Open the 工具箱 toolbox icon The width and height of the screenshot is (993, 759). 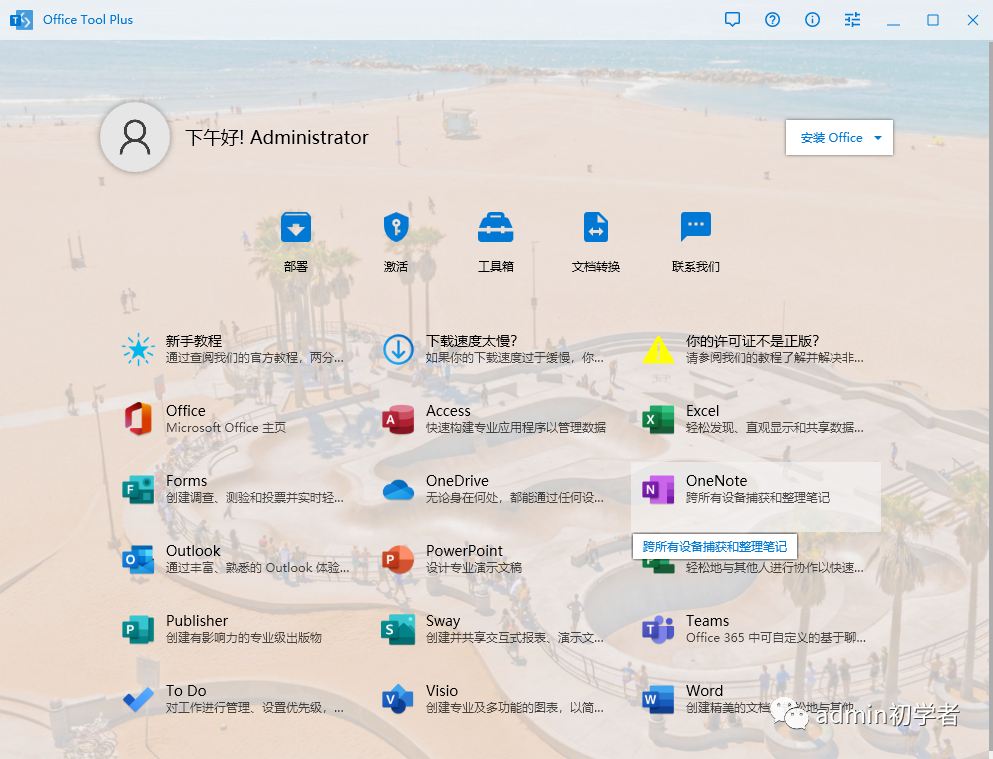click(495, 227)
